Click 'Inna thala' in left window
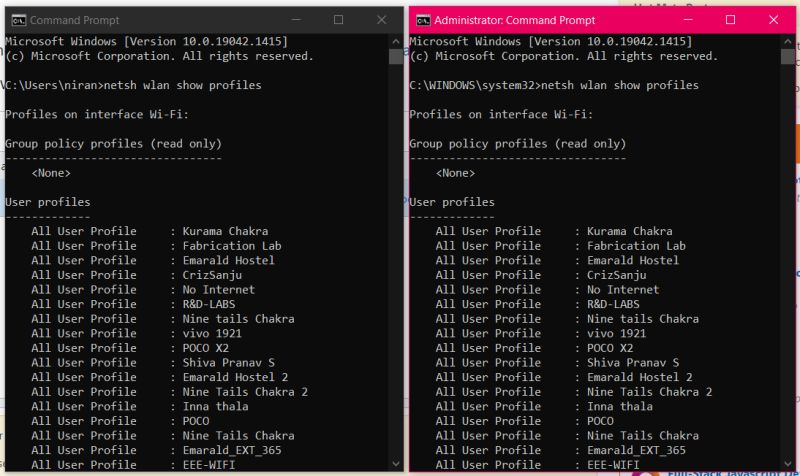 (x=215, y=407)
